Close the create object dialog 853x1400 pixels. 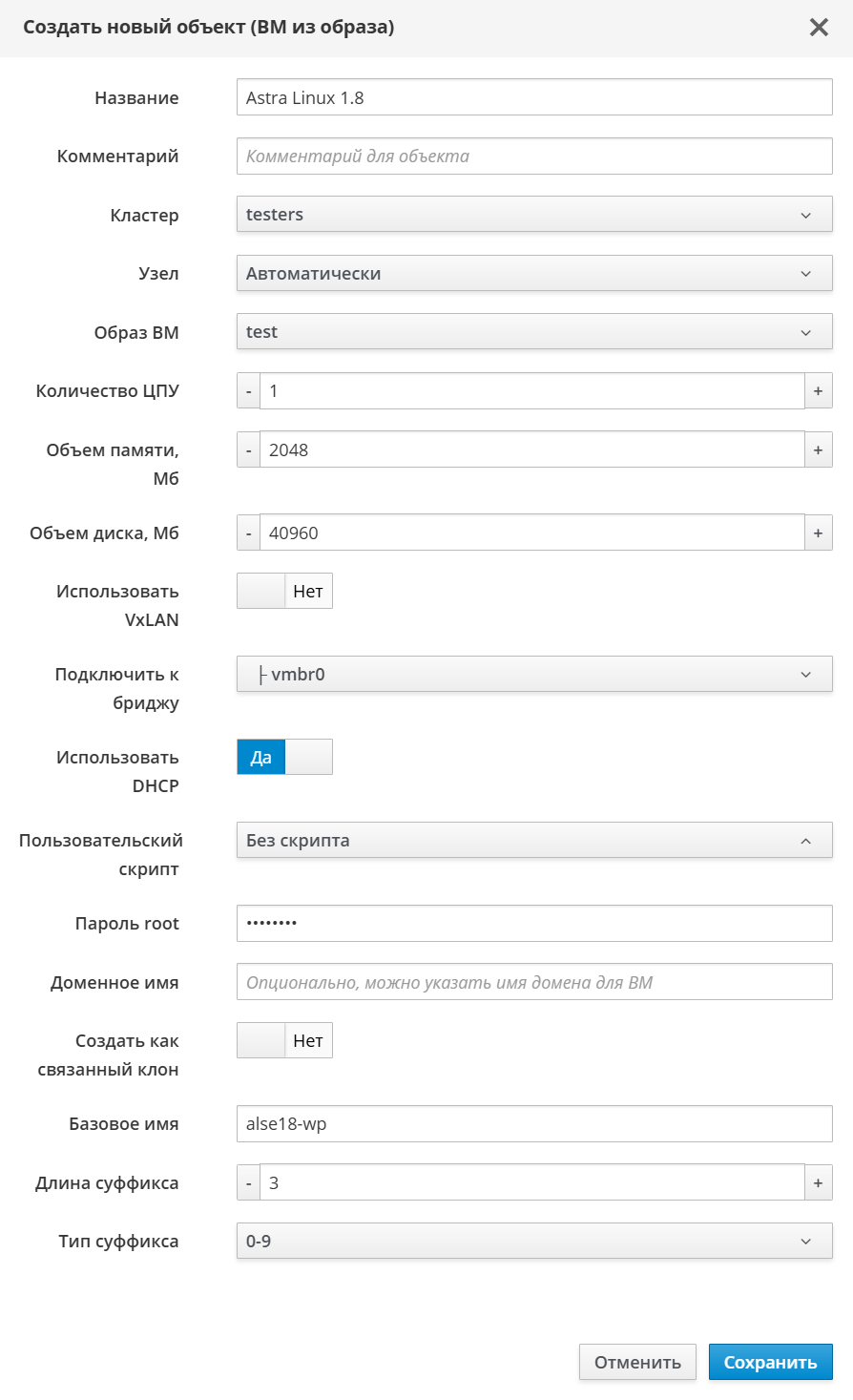[x=819, y=28]
